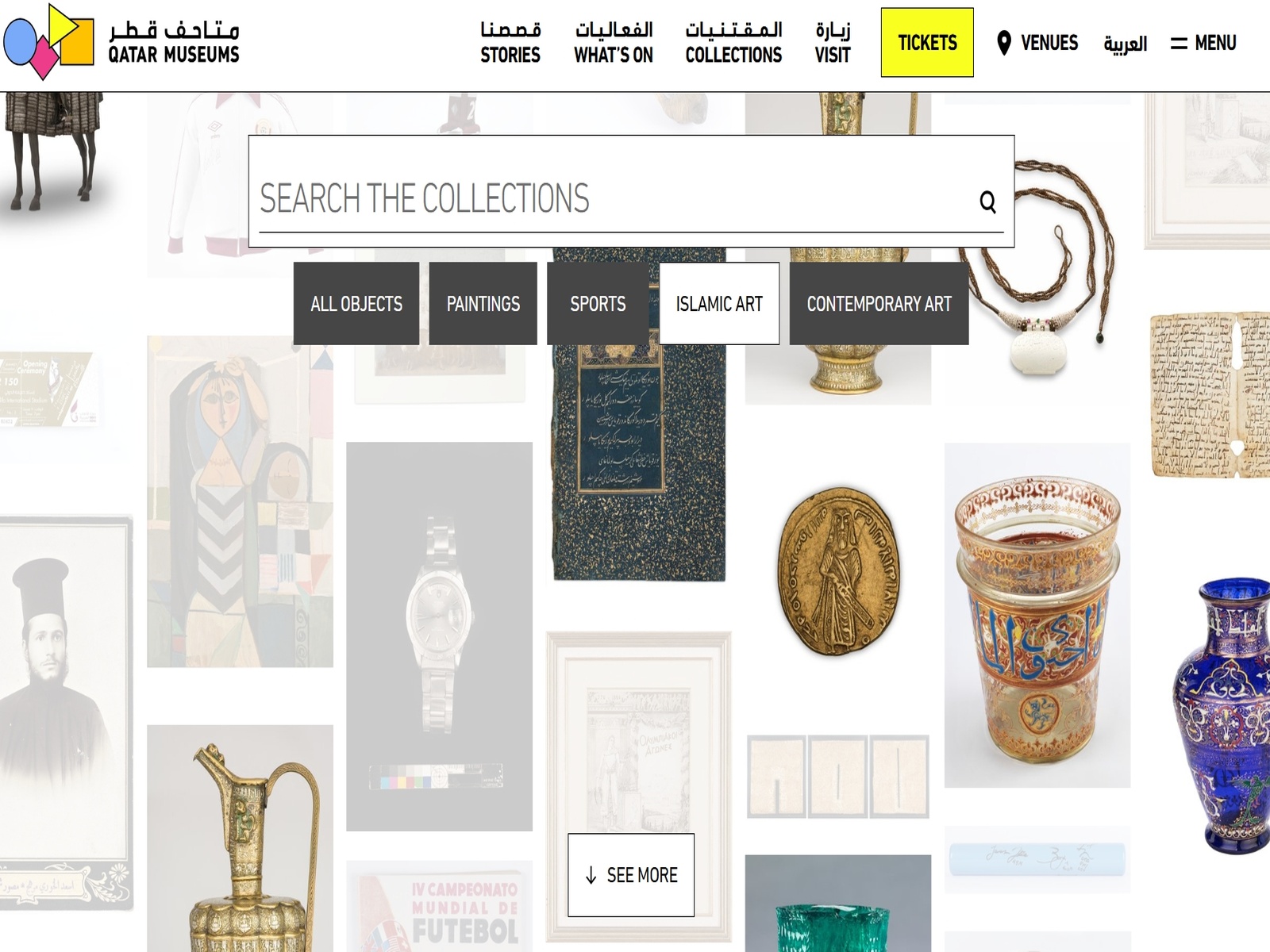Open the hamburger Menu icon
The image size is (1270, 952).
click(x=1179, y=43)
